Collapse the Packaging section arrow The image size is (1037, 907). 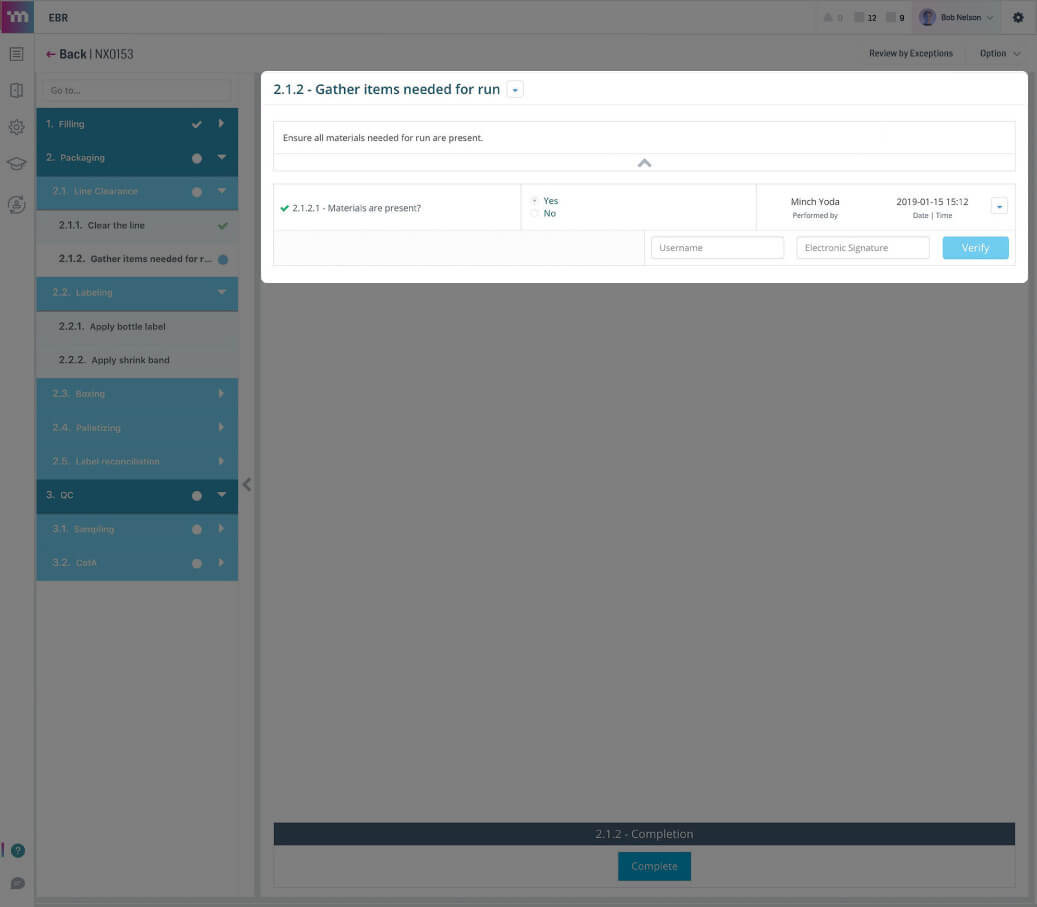point(222,157)
